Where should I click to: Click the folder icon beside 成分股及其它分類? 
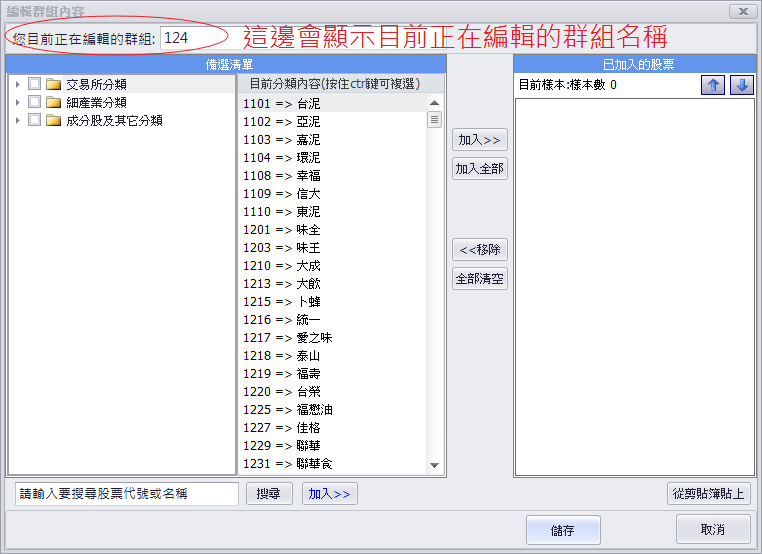pos(53,120)
